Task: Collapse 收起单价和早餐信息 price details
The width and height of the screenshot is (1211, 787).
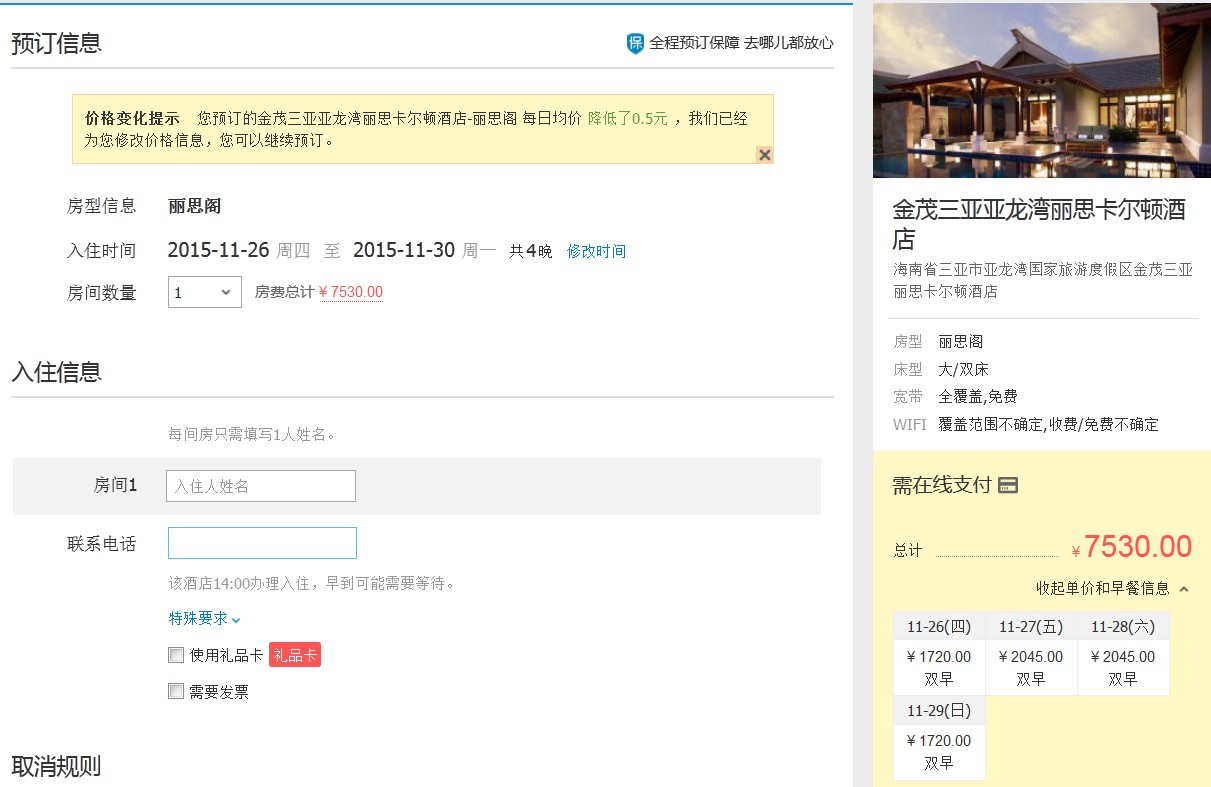Action: coord(1112,588)
